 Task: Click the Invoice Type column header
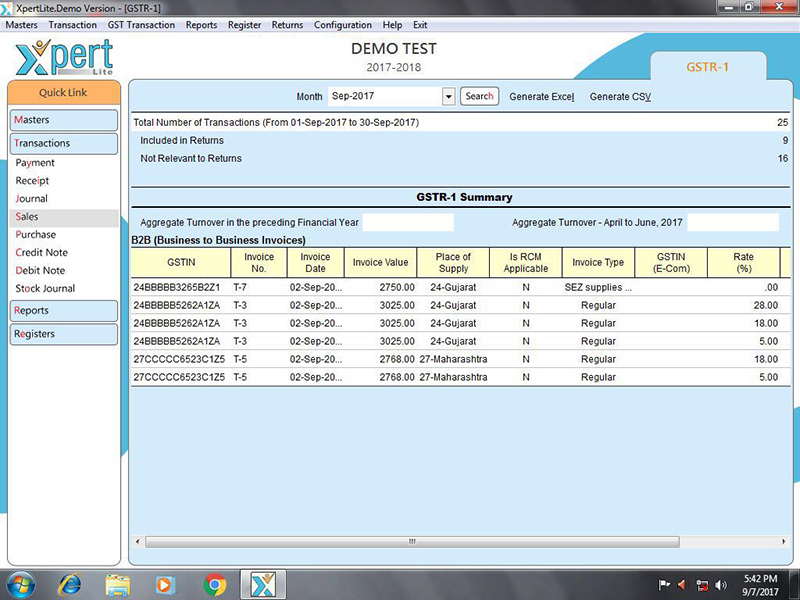click(598, 262)
